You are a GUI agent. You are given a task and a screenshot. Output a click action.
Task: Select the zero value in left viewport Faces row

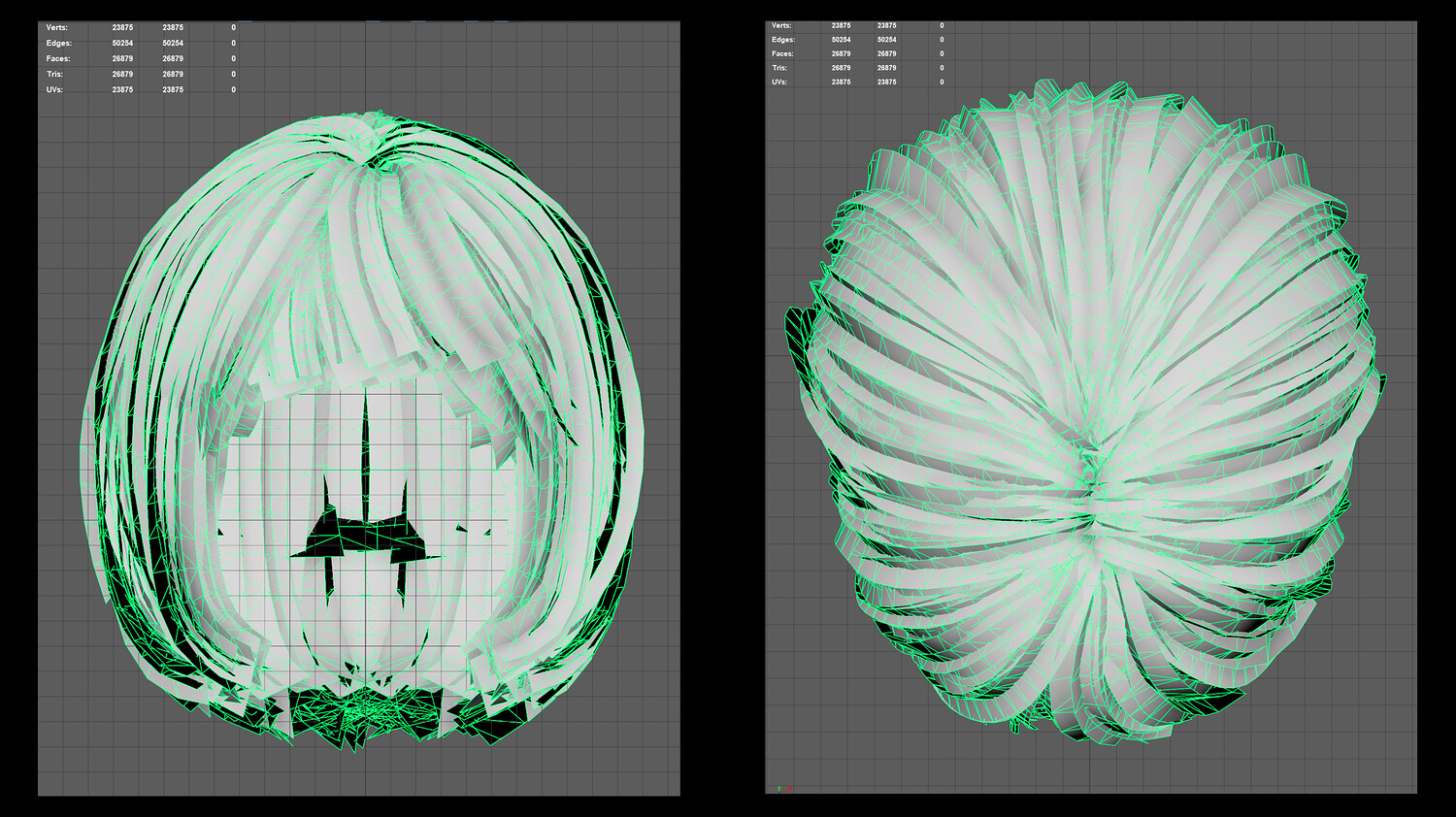click(x=233, y=58)
